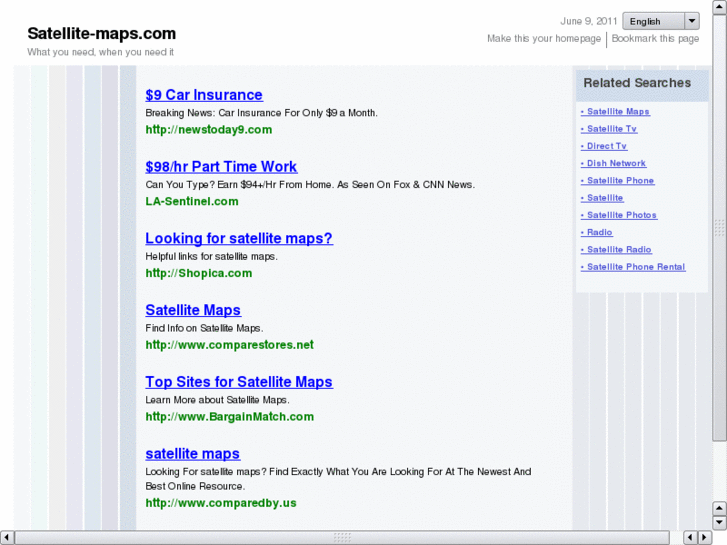Click 'Find Info on Satellite Maps.' text
Viewport: 727px width, 545px height.
204,328
